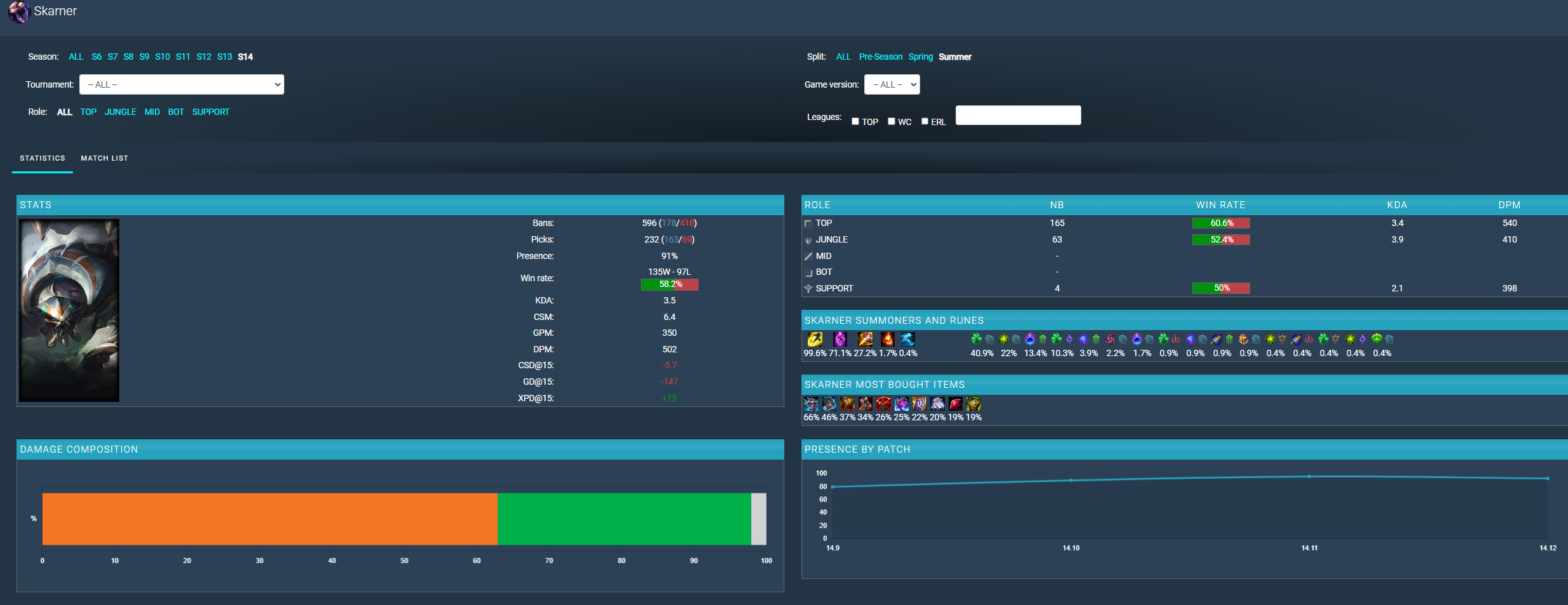Click the green Grasp rune icon above 40.9%

point(976,339)
